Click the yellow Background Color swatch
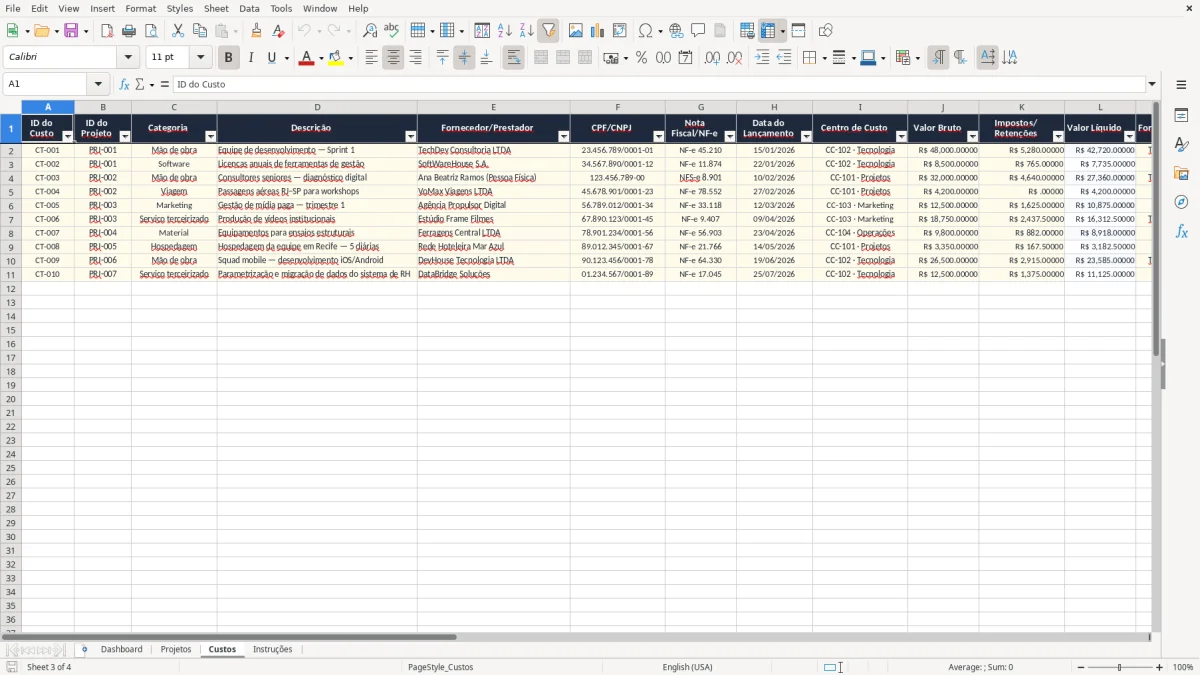Screen dimensions: 1200x675 (x=335, y=58)
